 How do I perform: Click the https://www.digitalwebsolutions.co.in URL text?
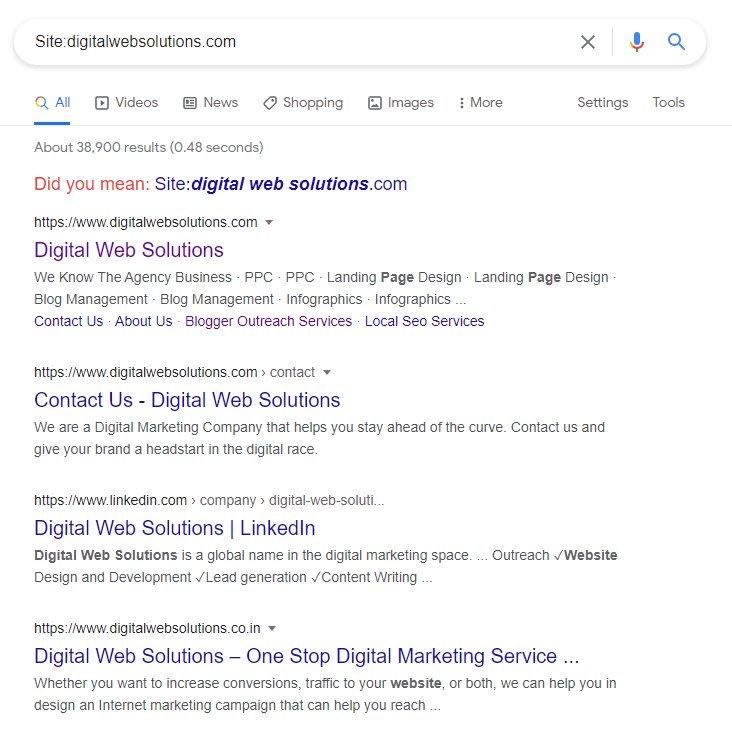pos(147,628)
